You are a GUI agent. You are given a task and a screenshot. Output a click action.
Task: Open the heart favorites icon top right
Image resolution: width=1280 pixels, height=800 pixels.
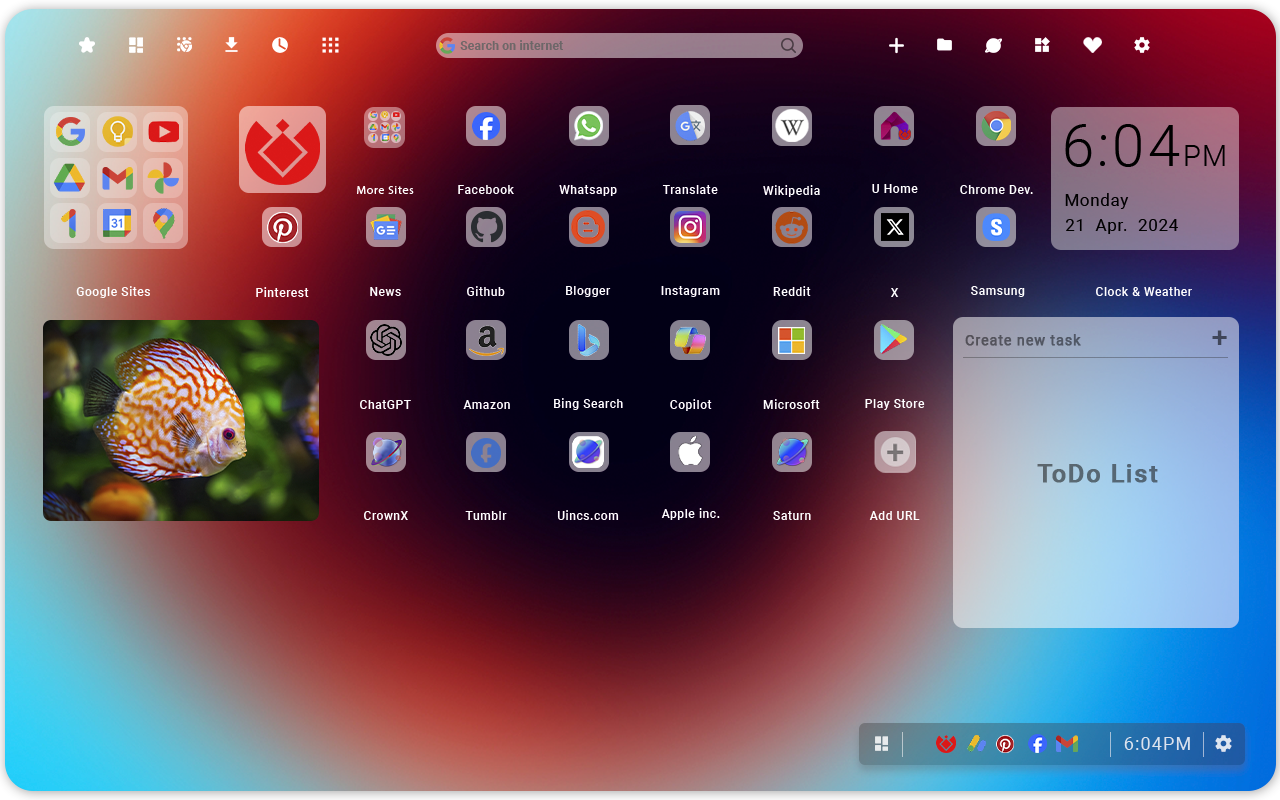click(1092, 45)
